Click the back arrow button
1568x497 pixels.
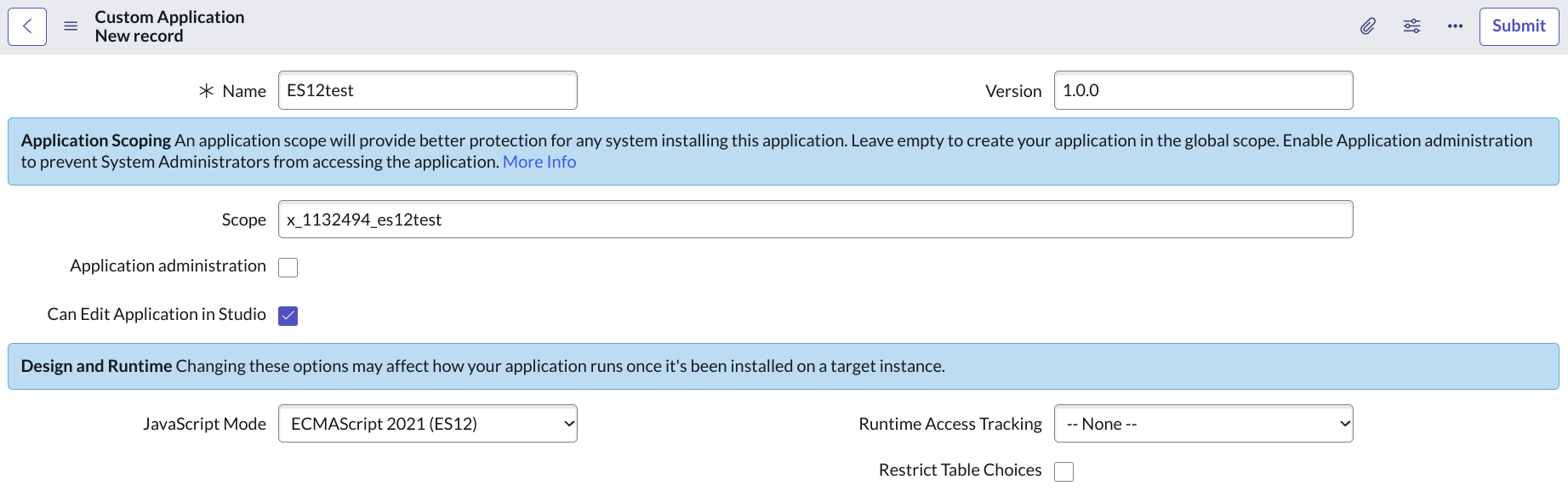[27, 26]
